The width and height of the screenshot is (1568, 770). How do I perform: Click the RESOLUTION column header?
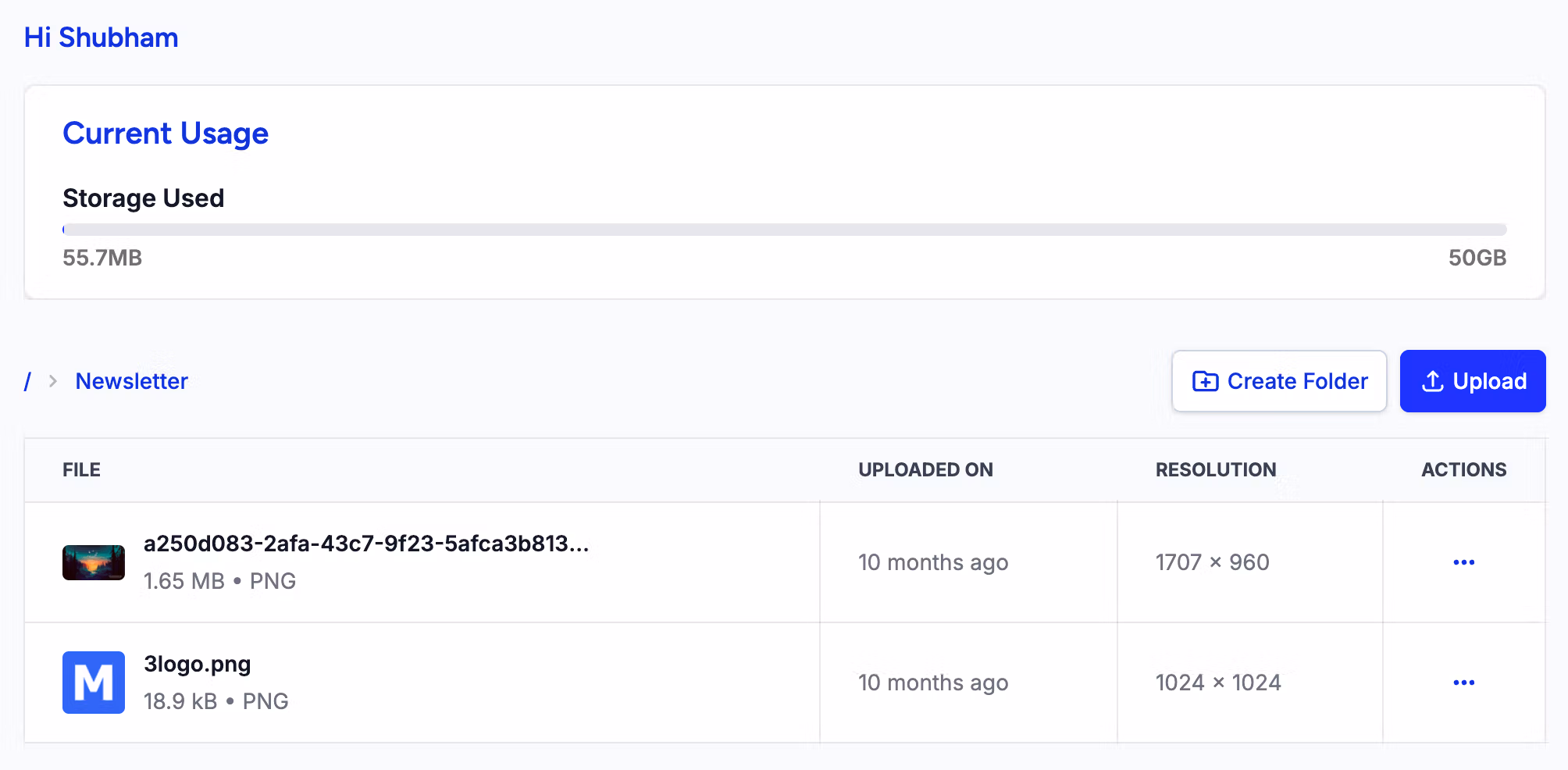[x=1216, y=470]
